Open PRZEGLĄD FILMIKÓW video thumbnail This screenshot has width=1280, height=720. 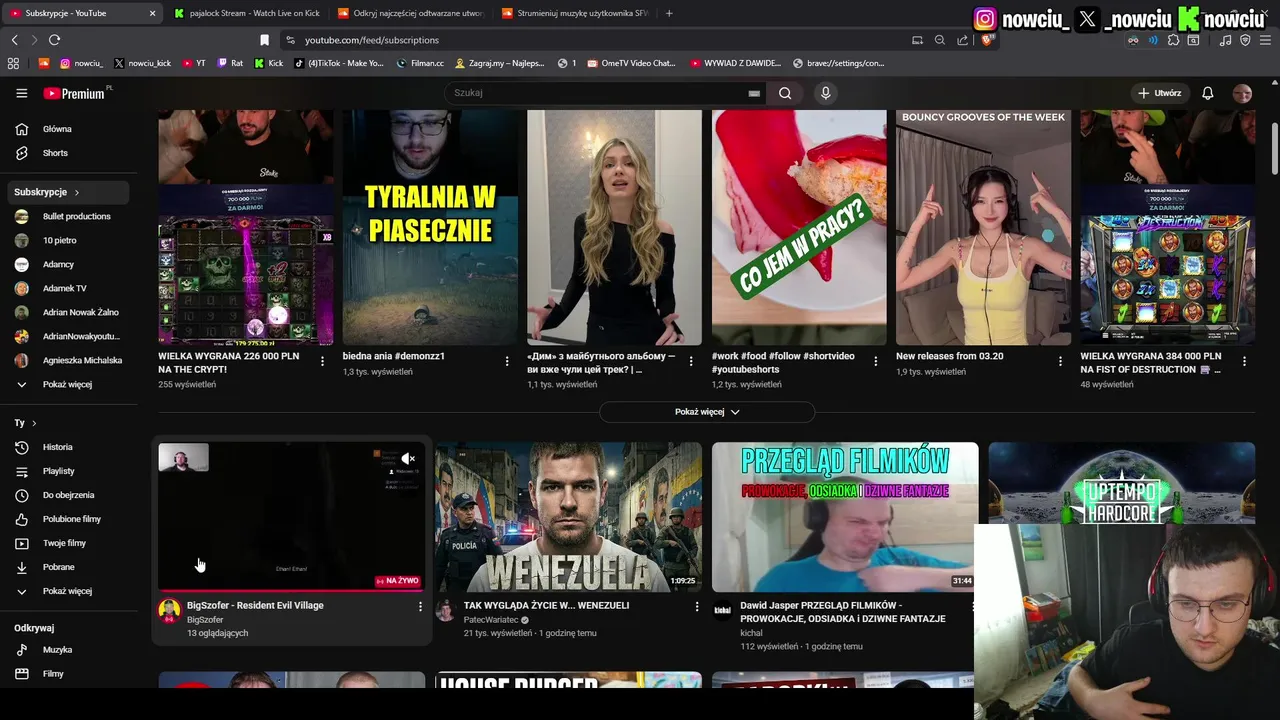845,517
